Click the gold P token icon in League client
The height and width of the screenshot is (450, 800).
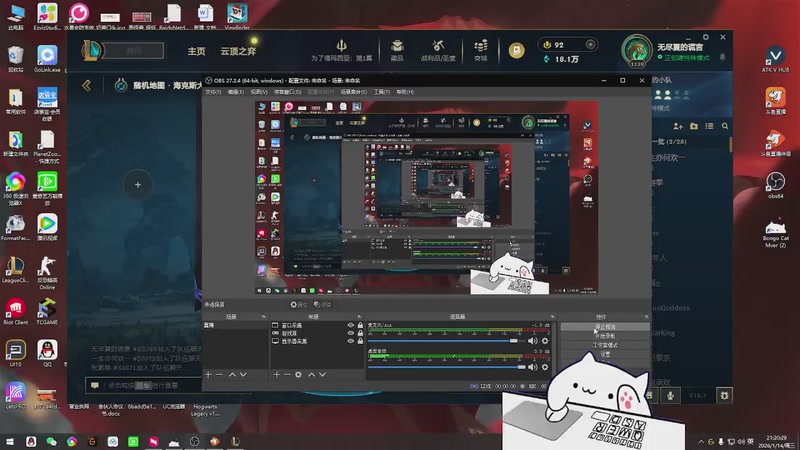tap(516, 50)
